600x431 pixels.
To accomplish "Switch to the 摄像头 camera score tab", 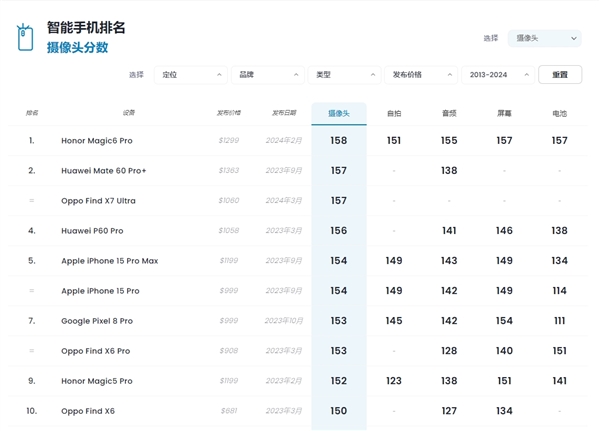I will [339, 113].
